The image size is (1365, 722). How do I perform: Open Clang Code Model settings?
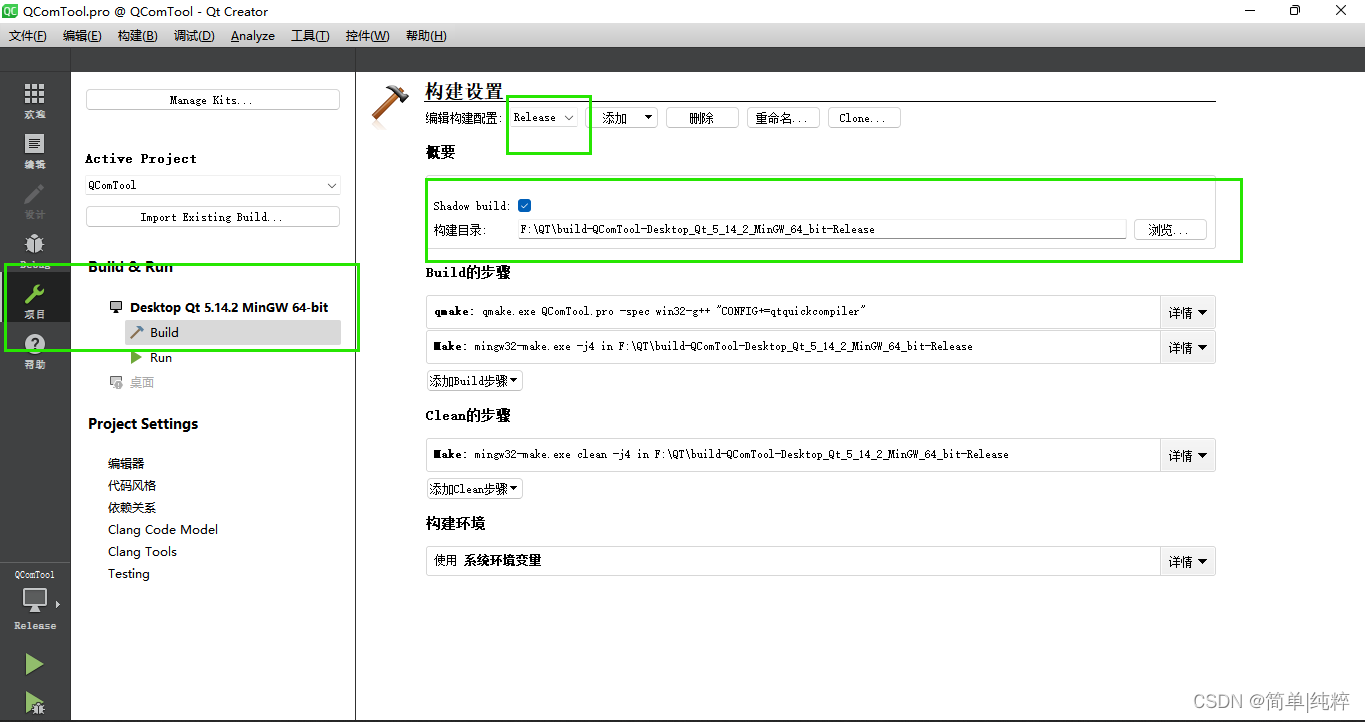[x=163, y=530]
